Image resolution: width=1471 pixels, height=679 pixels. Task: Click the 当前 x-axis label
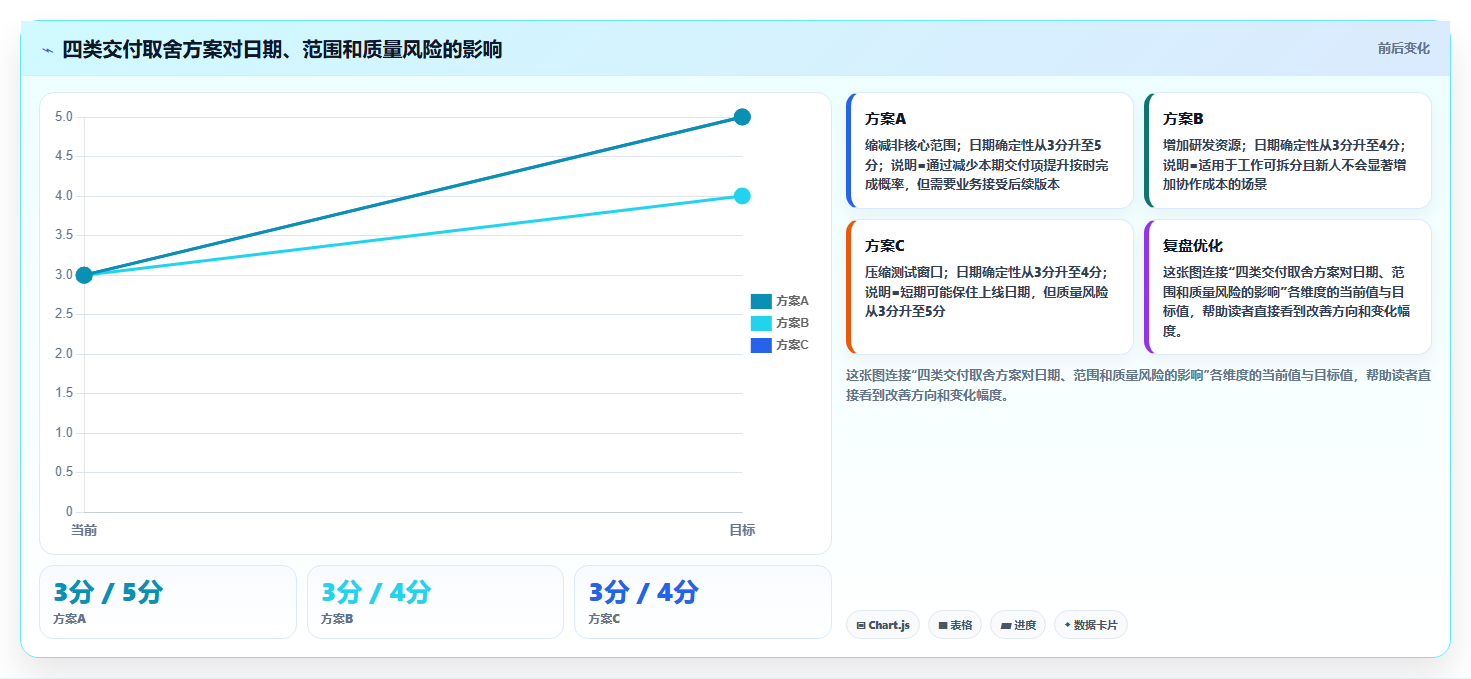(x=84, y=530)
